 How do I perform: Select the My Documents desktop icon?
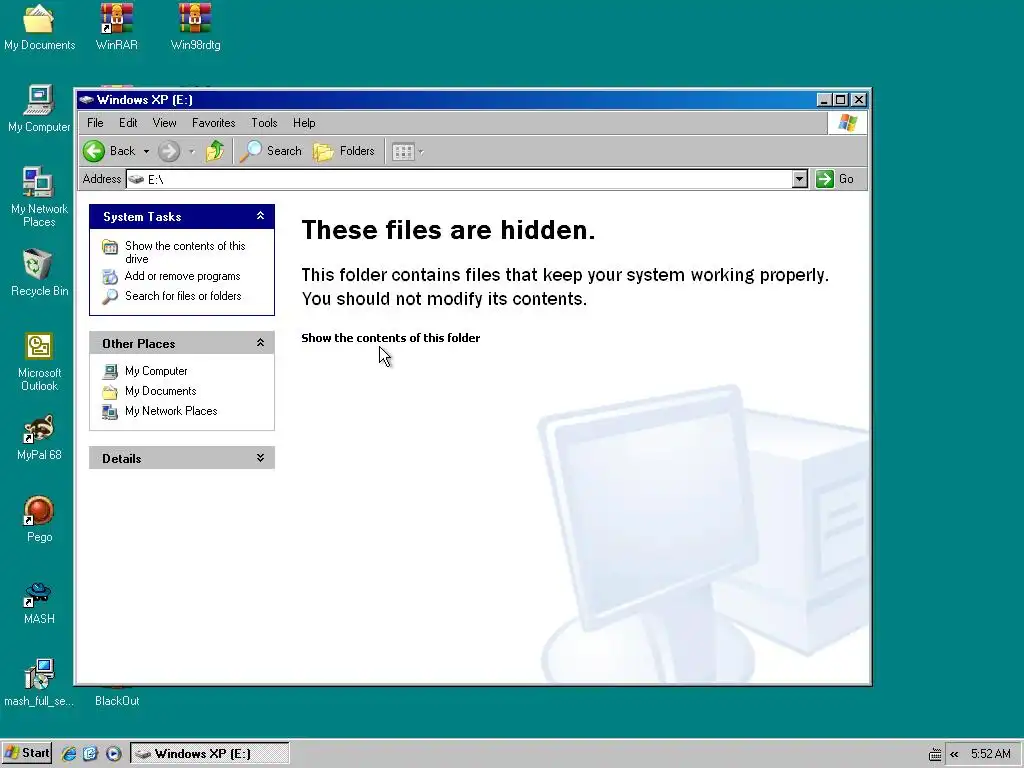39,27
